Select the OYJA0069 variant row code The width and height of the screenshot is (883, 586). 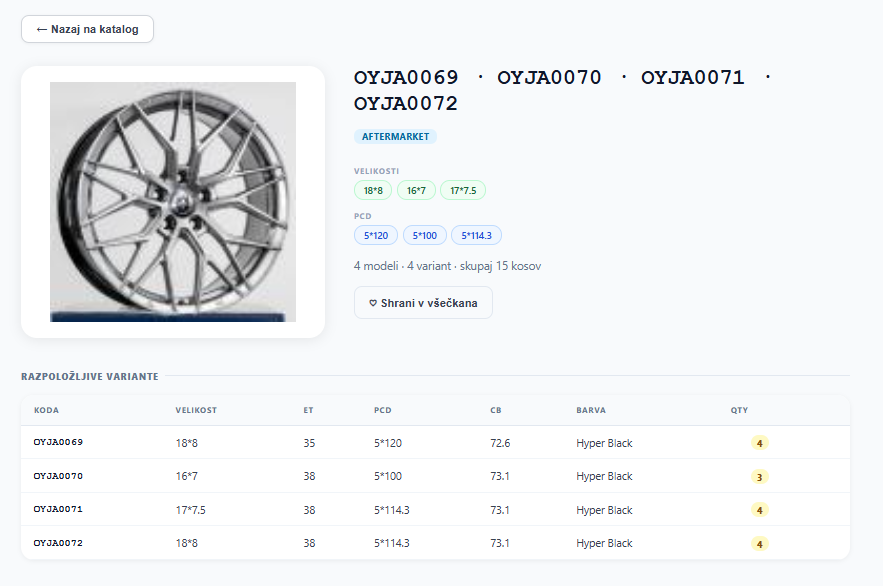(x=58, y=442)
